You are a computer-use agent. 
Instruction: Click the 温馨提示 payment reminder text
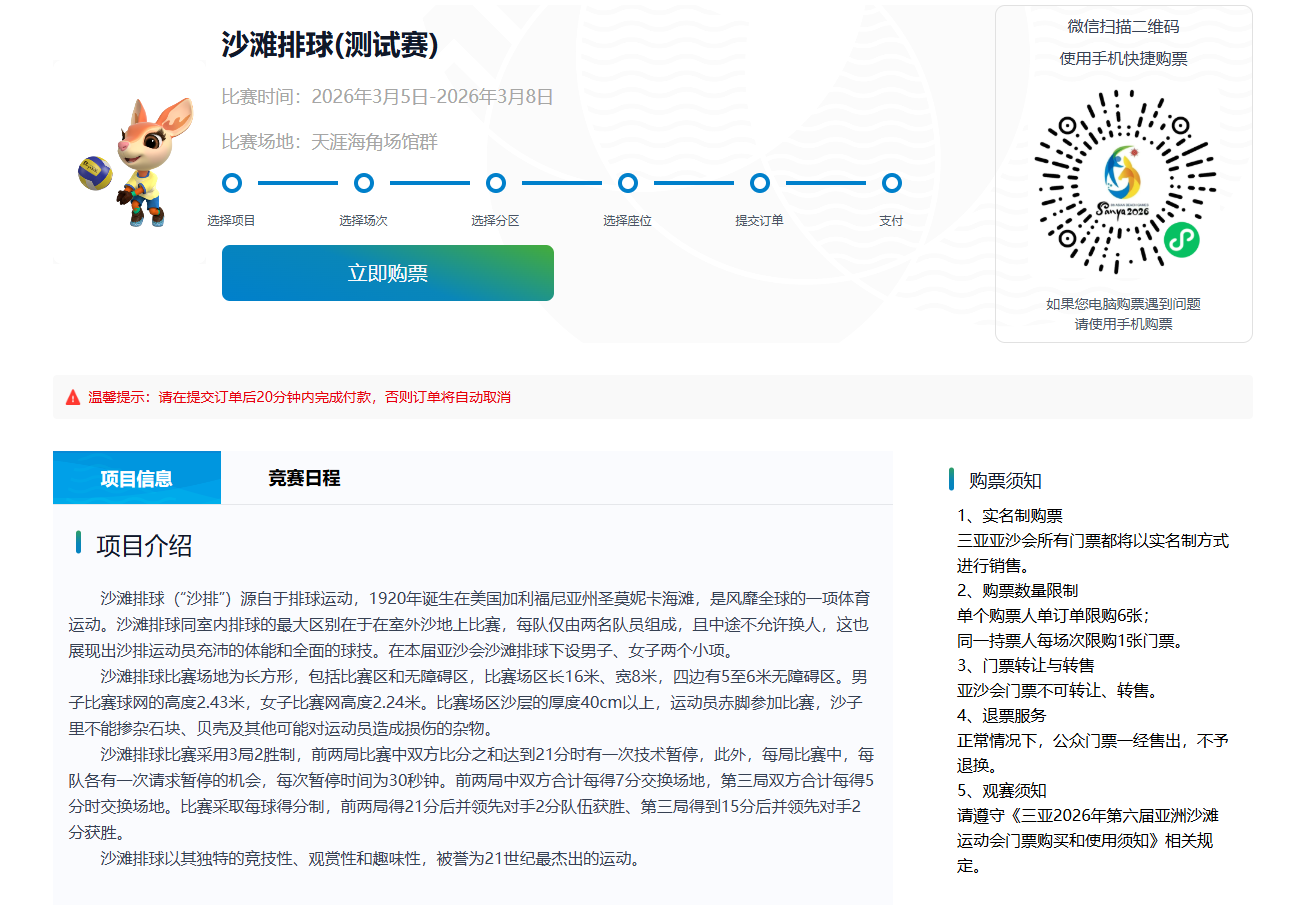pyautogui.click(x=300, y=397)
